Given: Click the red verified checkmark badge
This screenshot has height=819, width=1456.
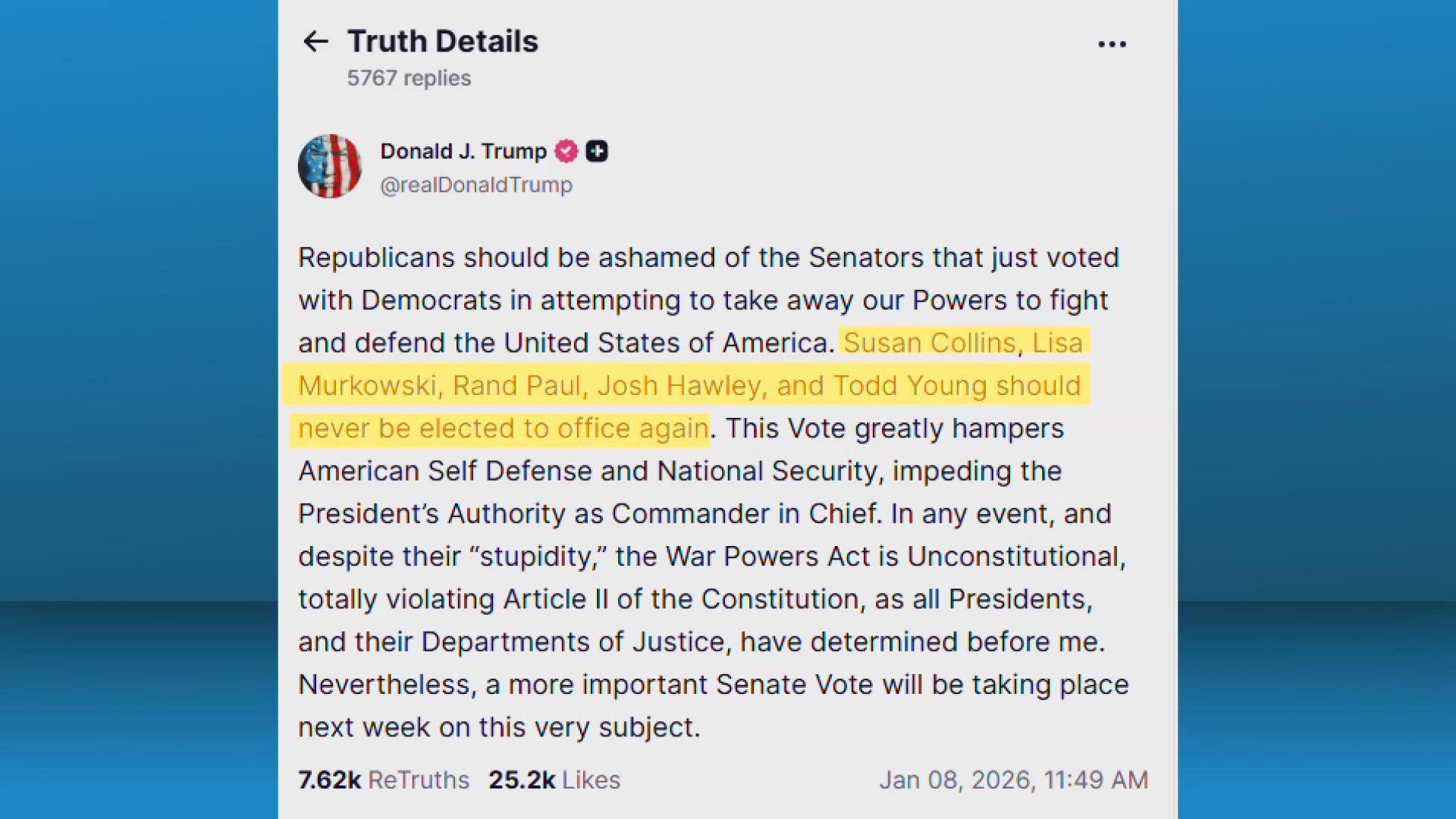Looking at the screenshot, I should pyautogui.click(x=566, y=152).
